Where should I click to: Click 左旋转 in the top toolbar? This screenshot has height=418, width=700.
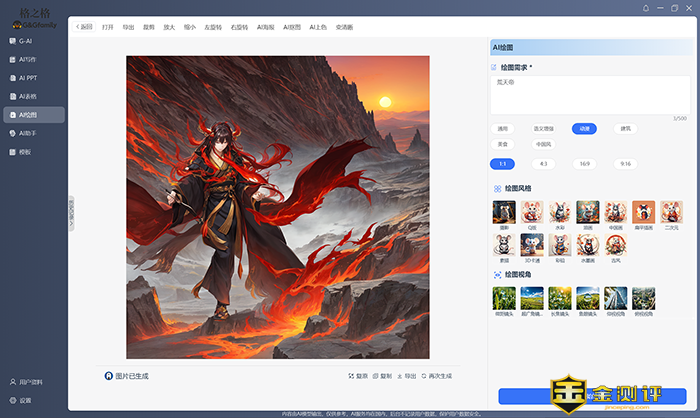[x=212, y=27]
